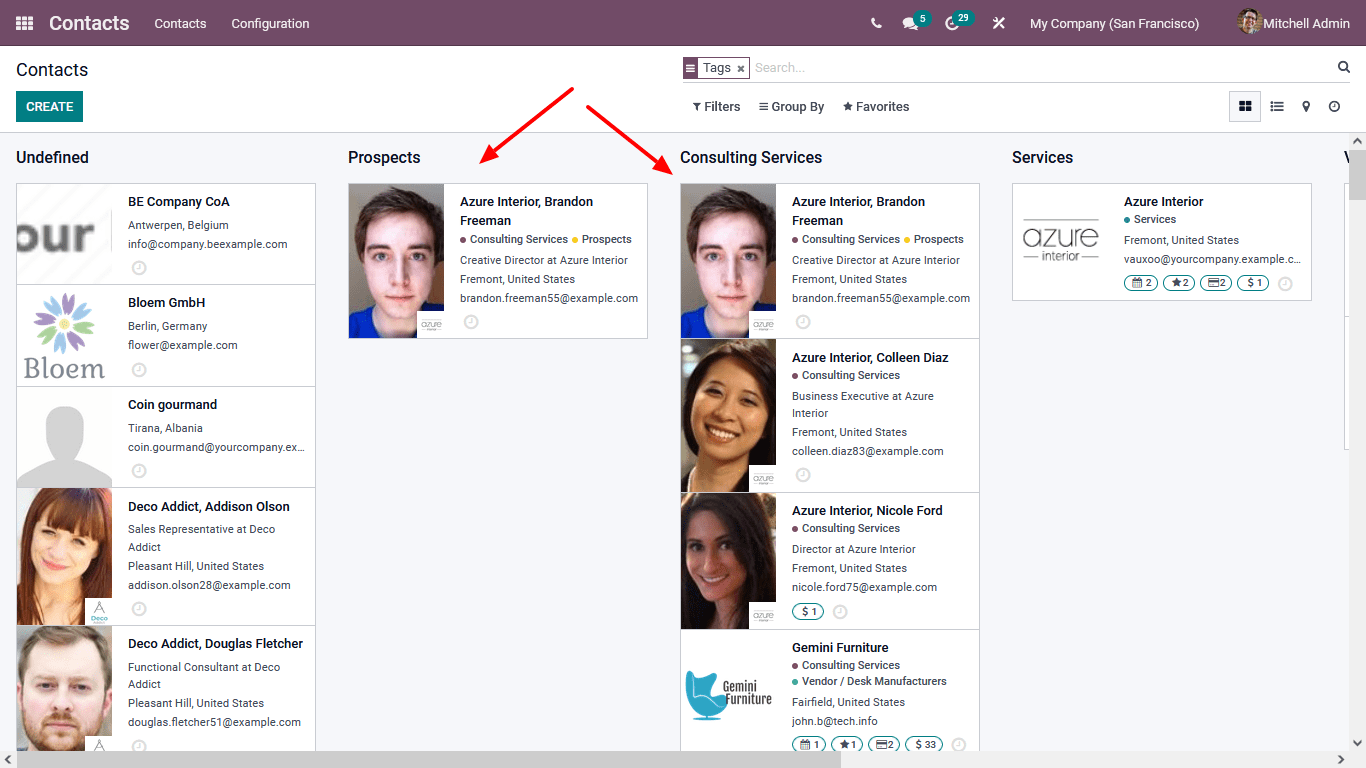This screenshot has height=768, width=1366.
Task: Click Vendor / Desk Manufacturers tag on Gemini Furniture
Action: 869,681
